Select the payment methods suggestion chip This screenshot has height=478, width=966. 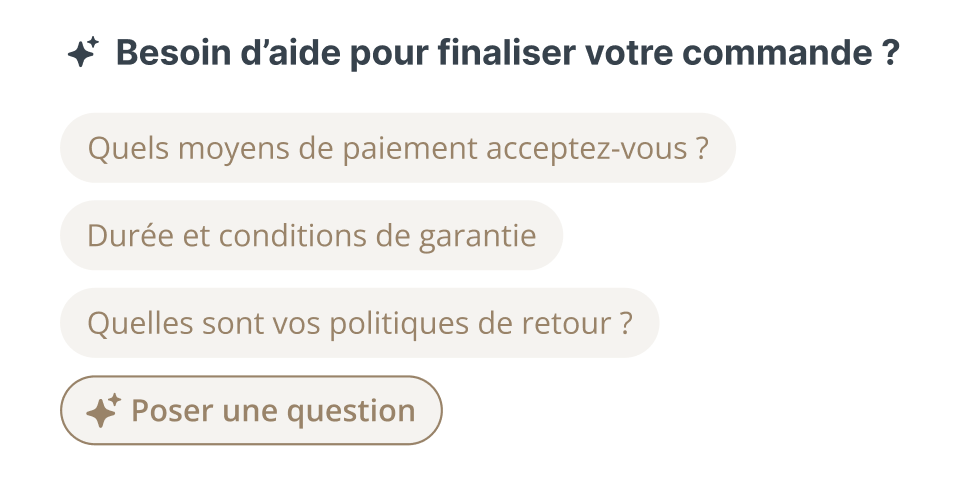click(397, 149)
